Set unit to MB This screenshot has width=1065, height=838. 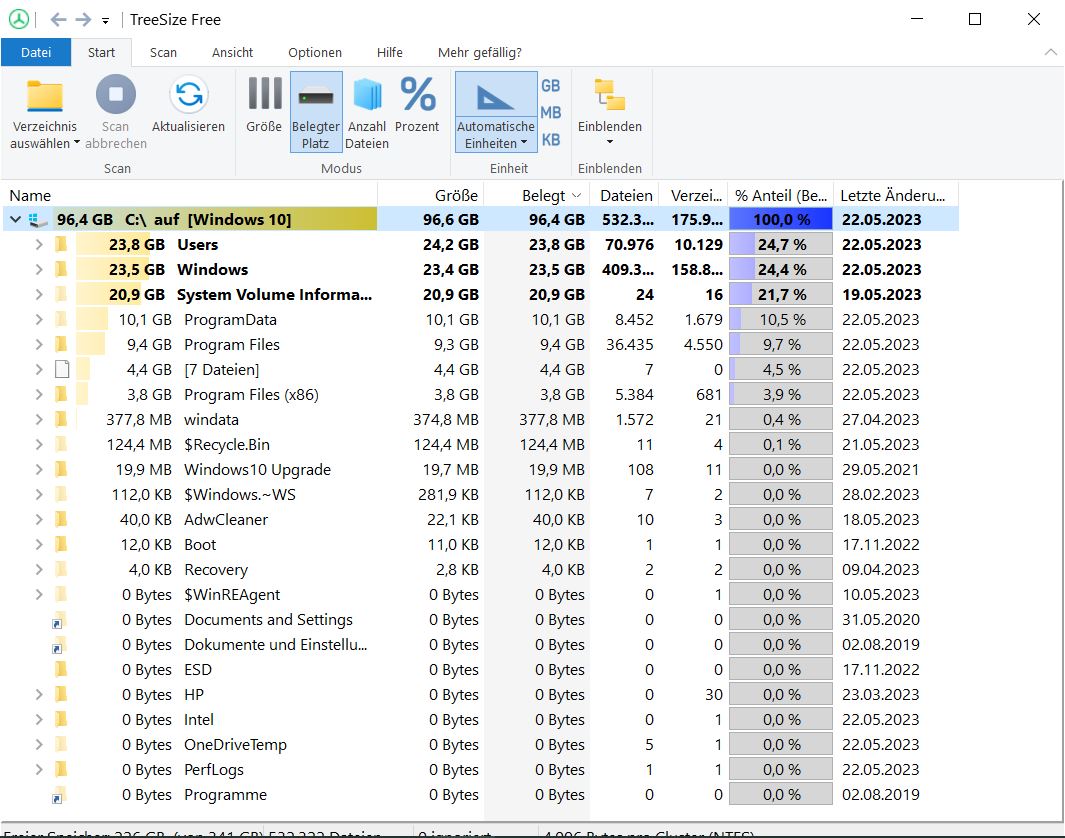tap(551, 113)
